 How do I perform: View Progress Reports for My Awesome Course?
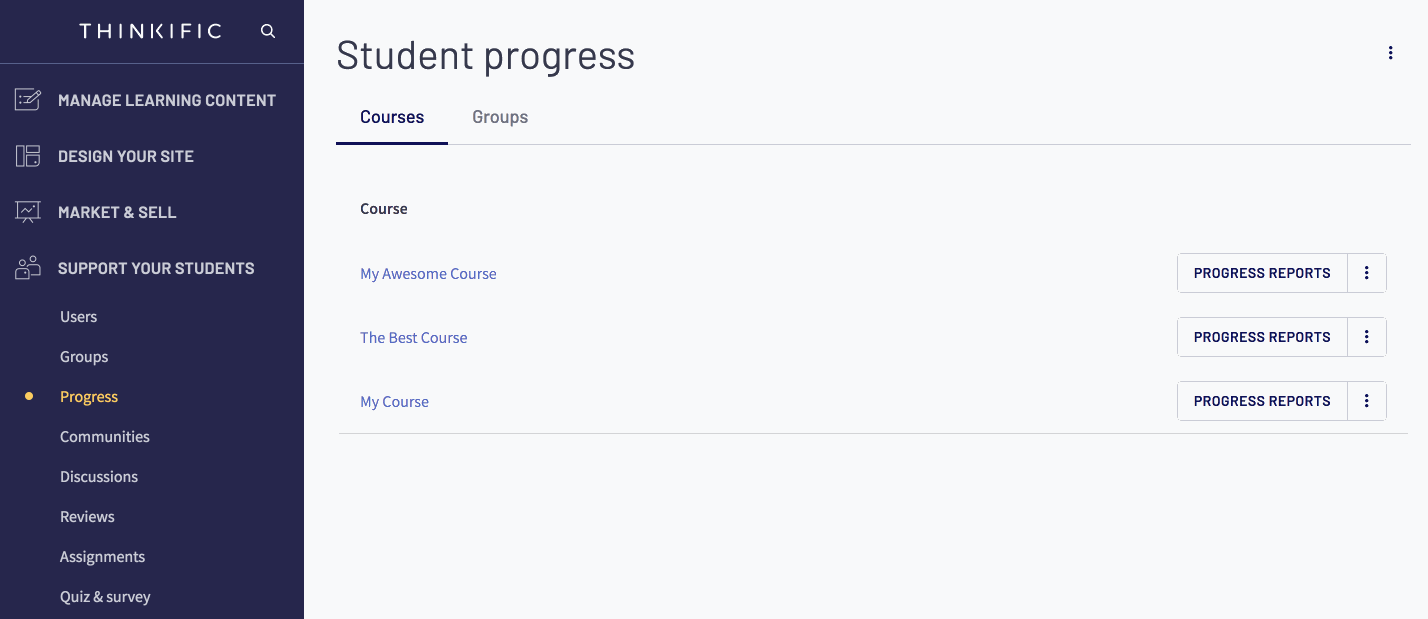coord(1262,273)
